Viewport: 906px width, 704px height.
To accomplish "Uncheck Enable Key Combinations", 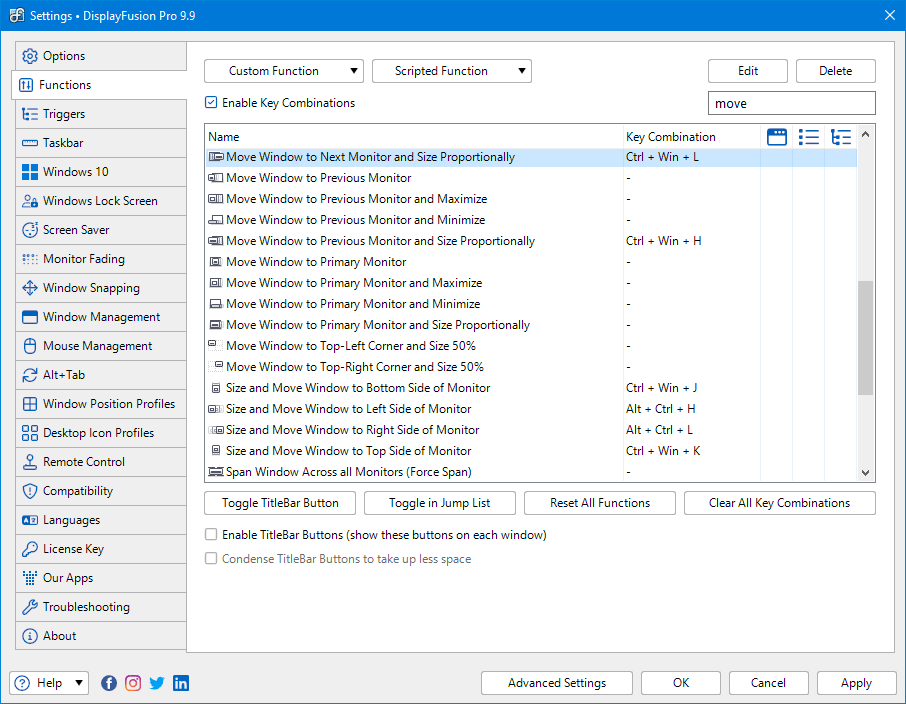I will [x=209, y=102].
